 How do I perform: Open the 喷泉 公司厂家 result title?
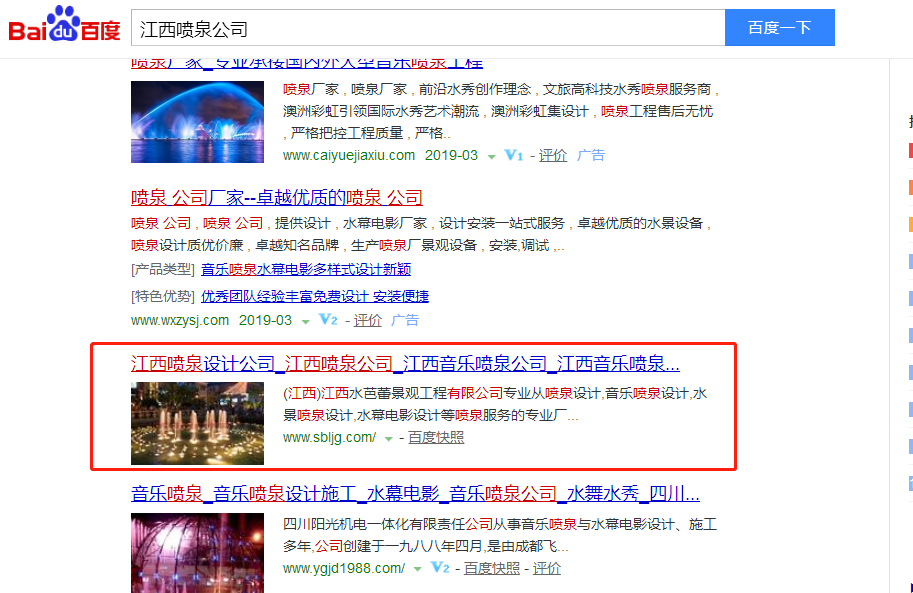pos(277,197)
